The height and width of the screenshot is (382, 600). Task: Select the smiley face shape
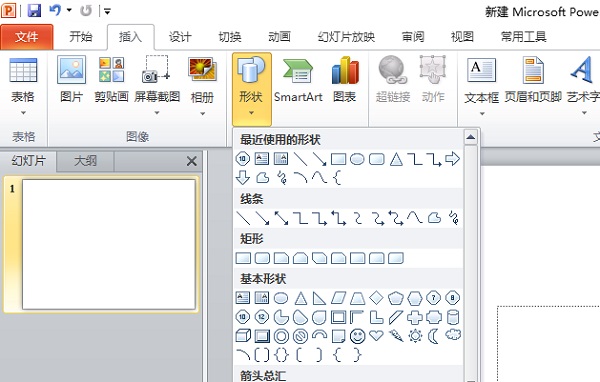click(357, 336)
